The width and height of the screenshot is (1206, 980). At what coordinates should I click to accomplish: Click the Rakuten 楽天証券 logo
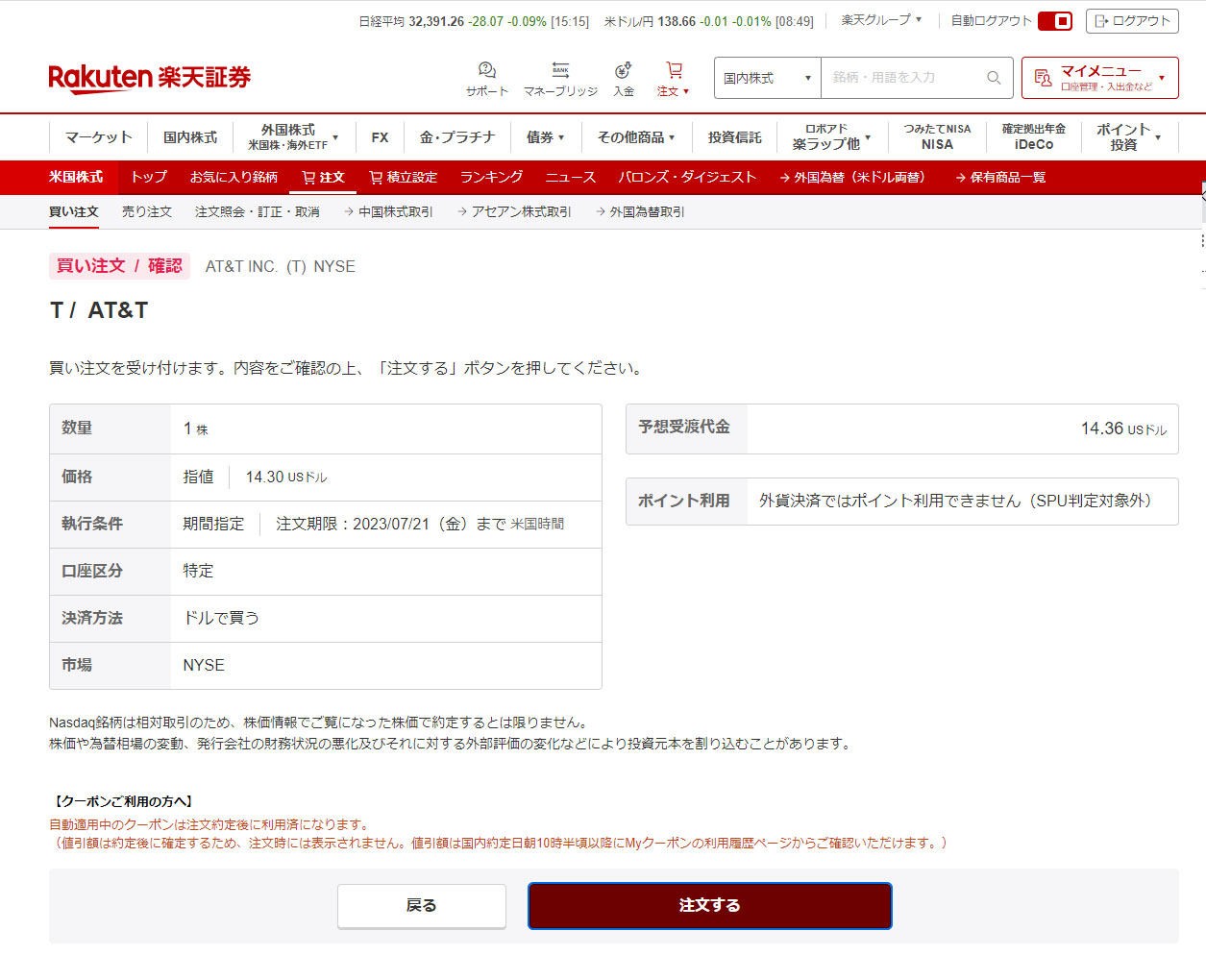(x=149, y=77)
